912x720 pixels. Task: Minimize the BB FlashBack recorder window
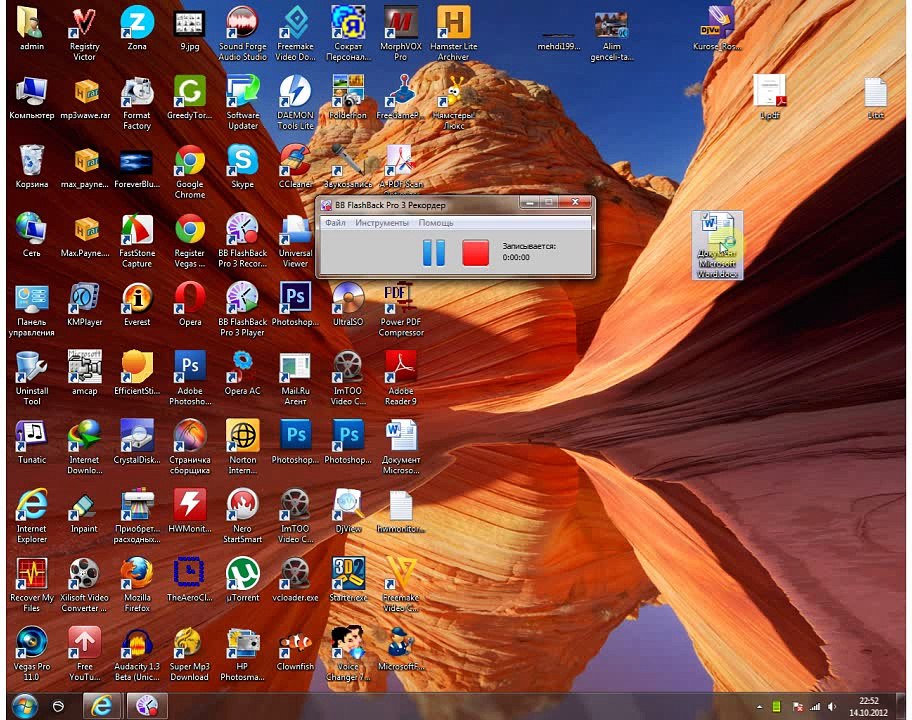coord(529,202)
